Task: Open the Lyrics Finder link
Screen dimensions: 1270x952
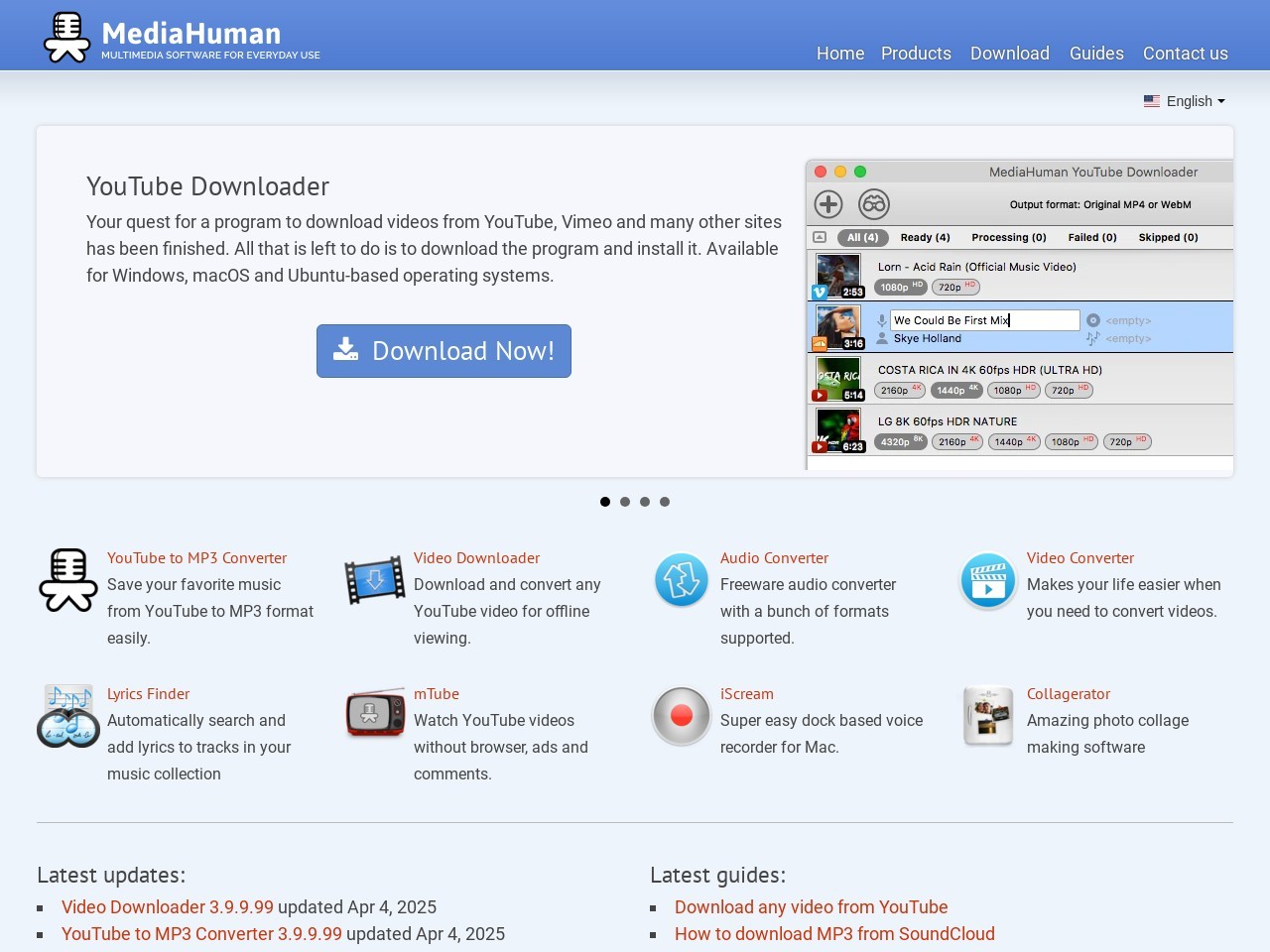Action: tap(148, 694)
